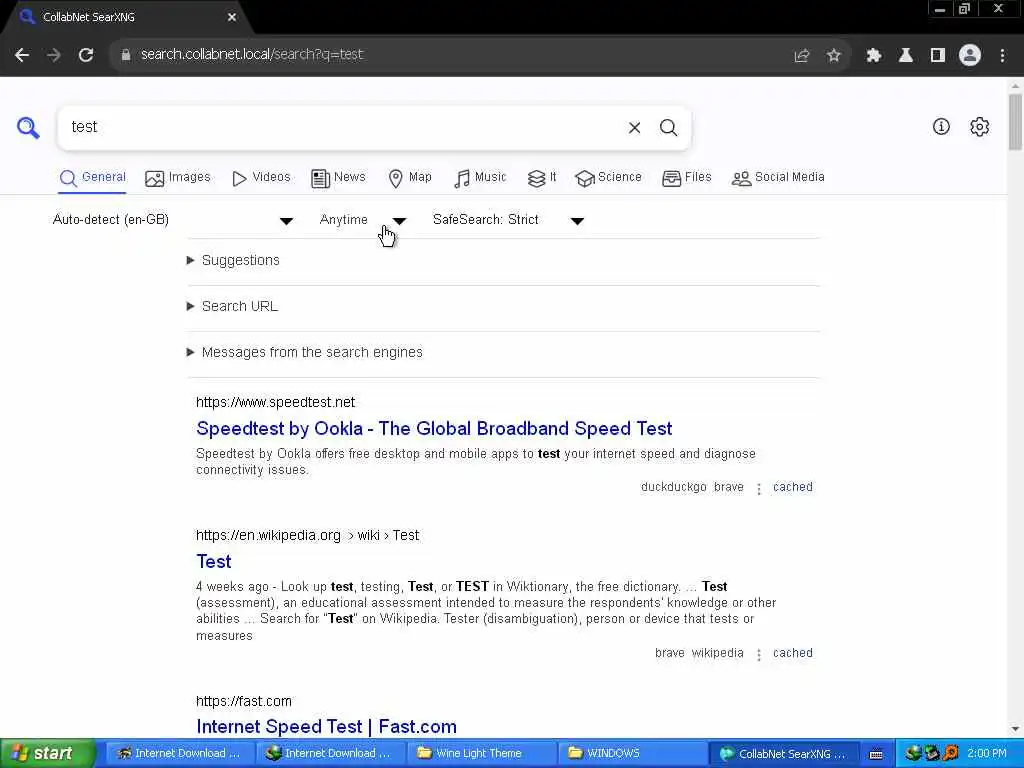
Task: Click the duckduckgo engine label
Action: 673,487
